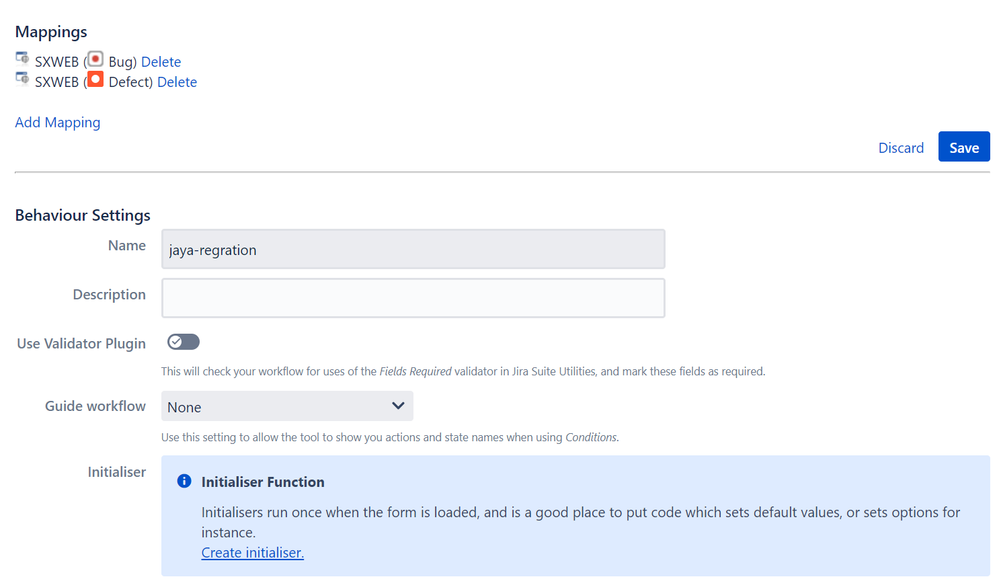Click the Bug issue type icon
This screenshot has height=588, width=999.
pos(95,60)
